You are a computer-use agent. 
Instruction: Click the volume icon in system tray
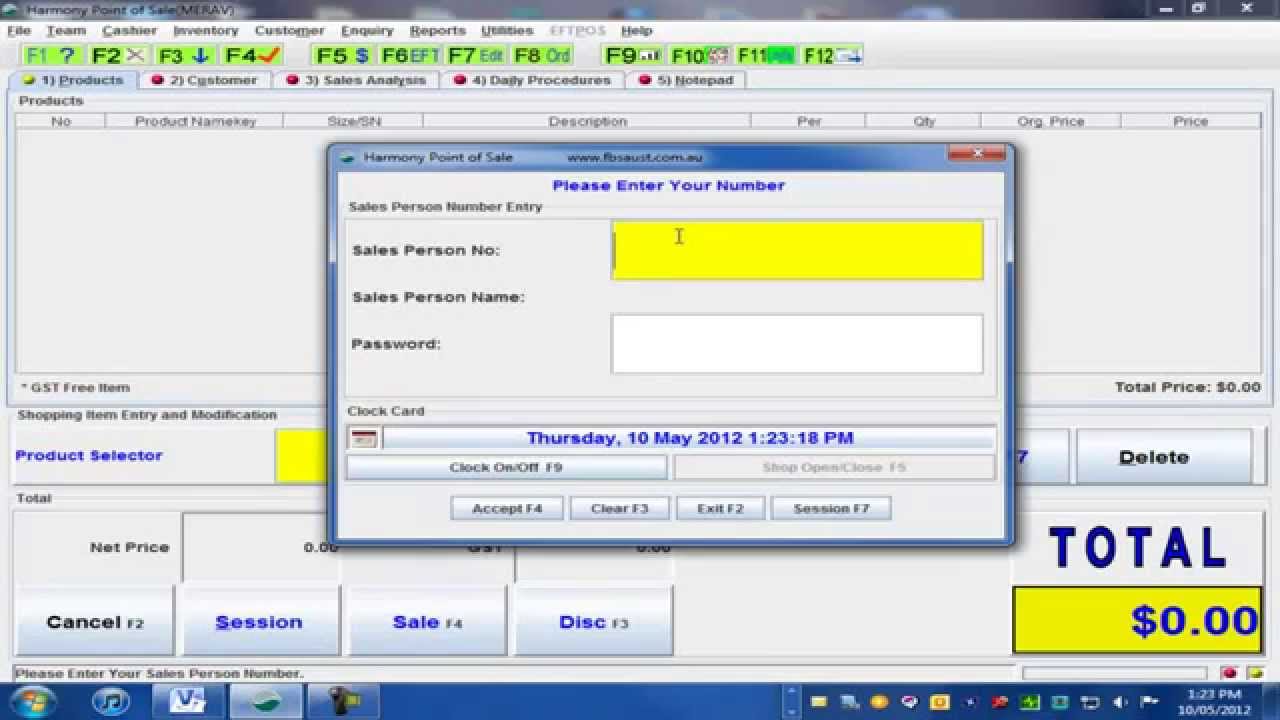coord(1120,701)
